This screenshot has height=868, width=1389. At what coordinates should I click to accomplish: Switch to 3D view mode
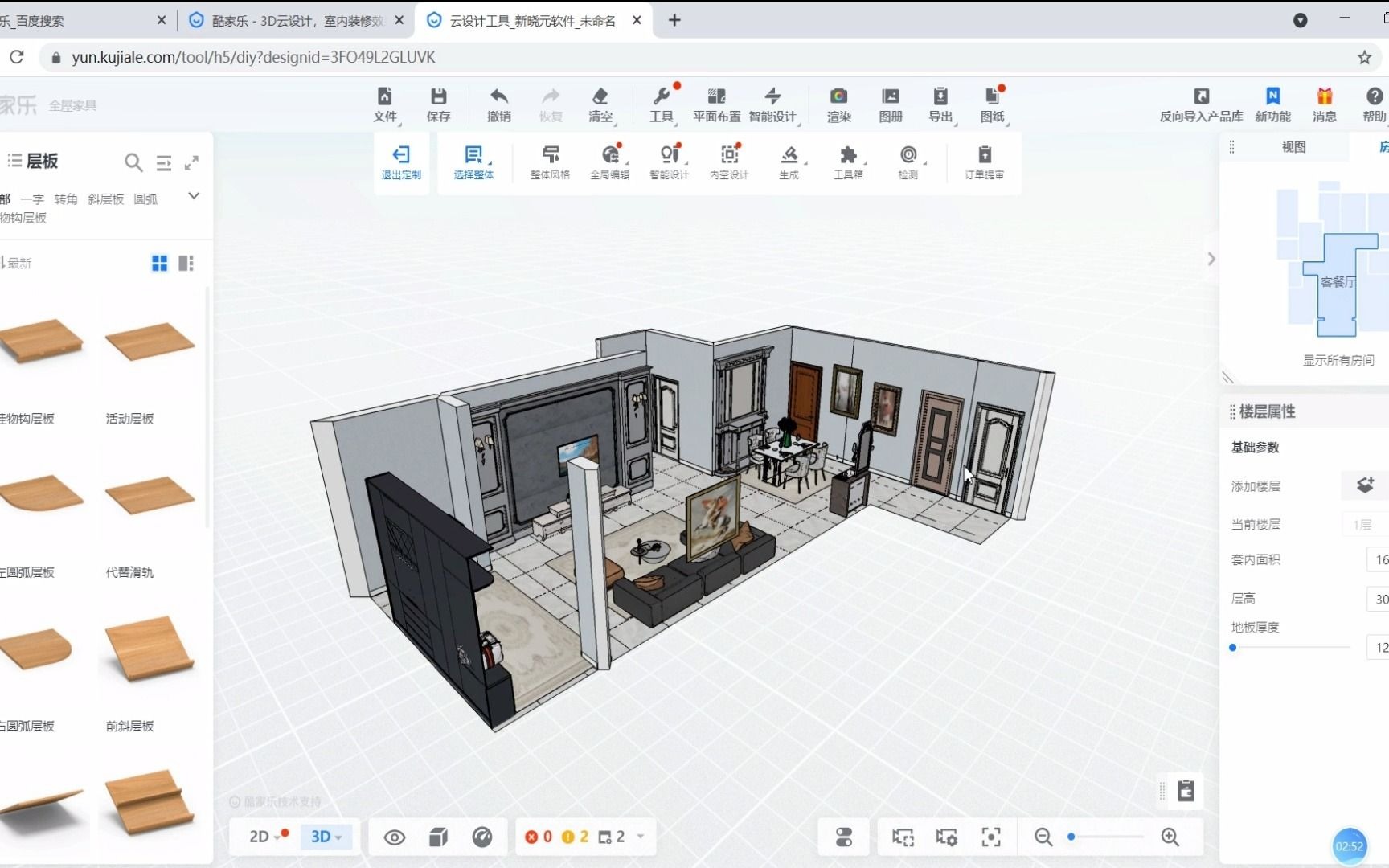326,837
